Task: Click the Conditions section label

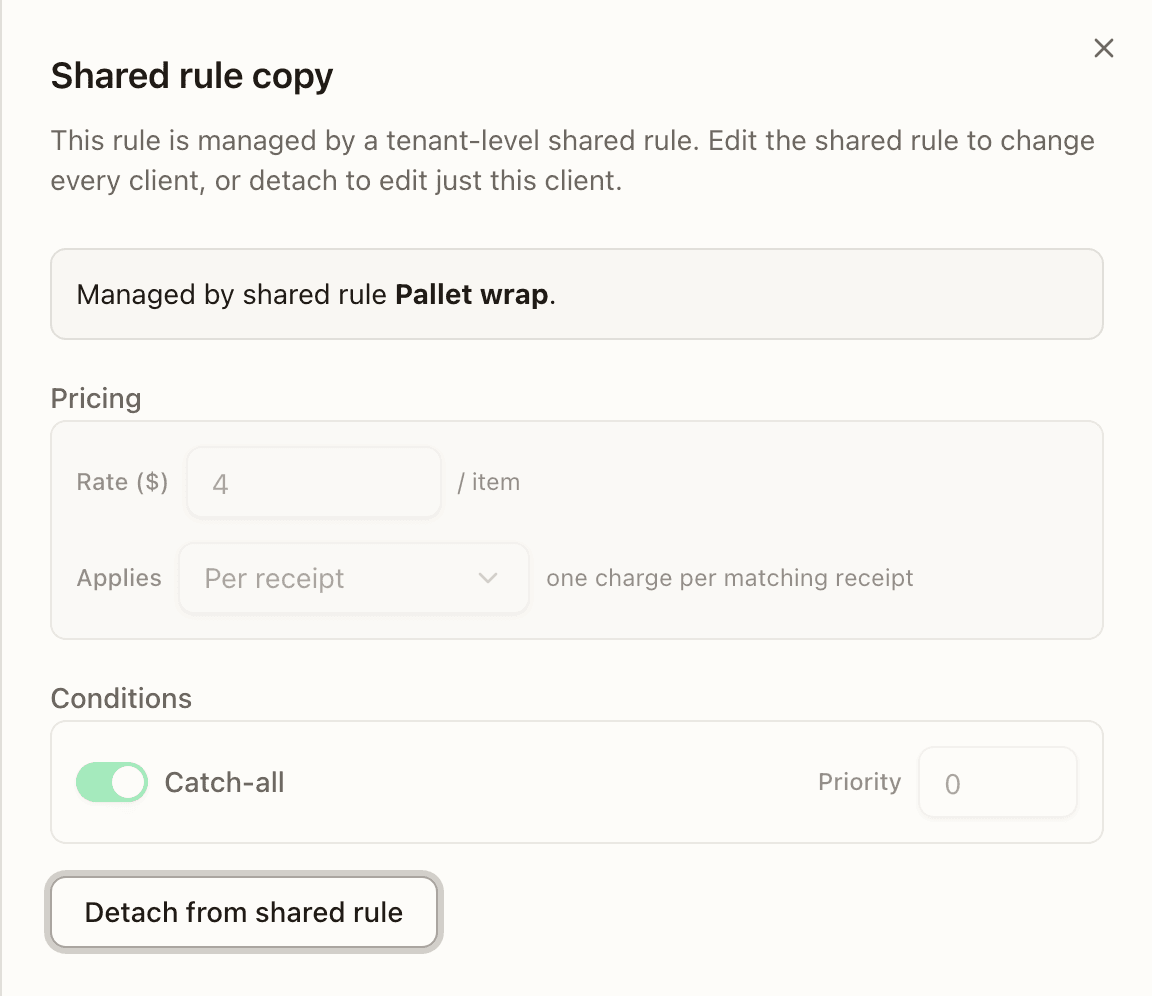Action: [121, 699]
